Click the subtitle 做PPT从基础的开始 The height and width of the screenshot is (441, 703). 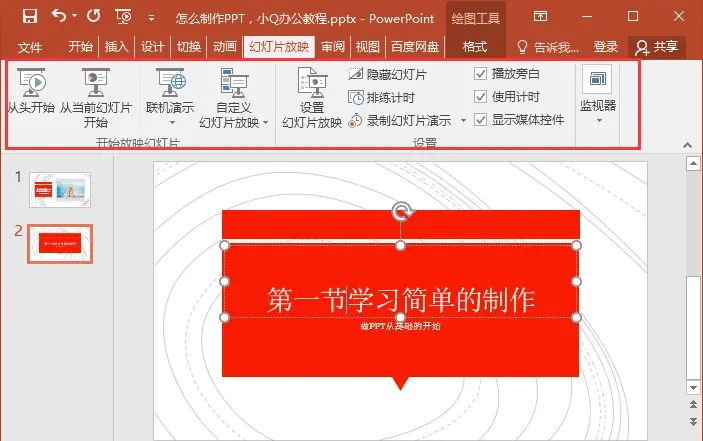400,326
